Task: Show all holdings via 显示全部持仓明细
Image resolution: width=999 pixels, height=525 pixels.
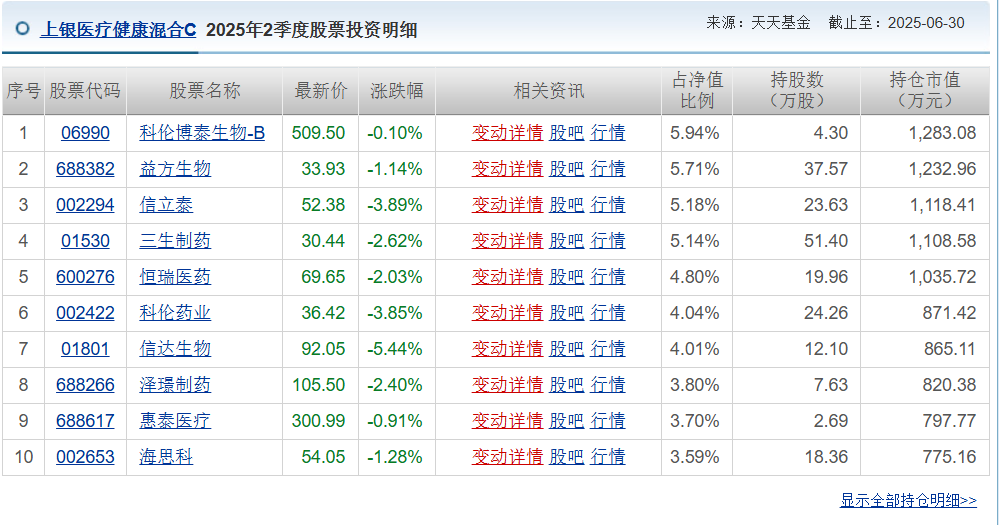Action: click(x=909, y=501)
